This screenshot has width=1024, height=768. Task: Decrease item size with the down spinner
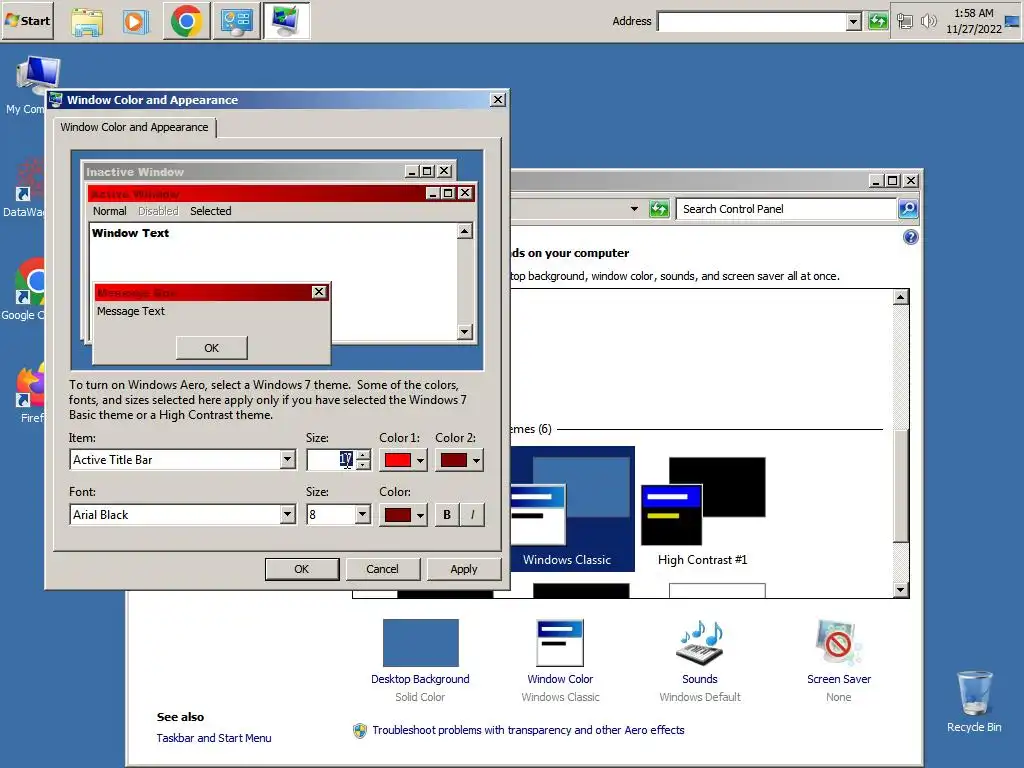363,465
